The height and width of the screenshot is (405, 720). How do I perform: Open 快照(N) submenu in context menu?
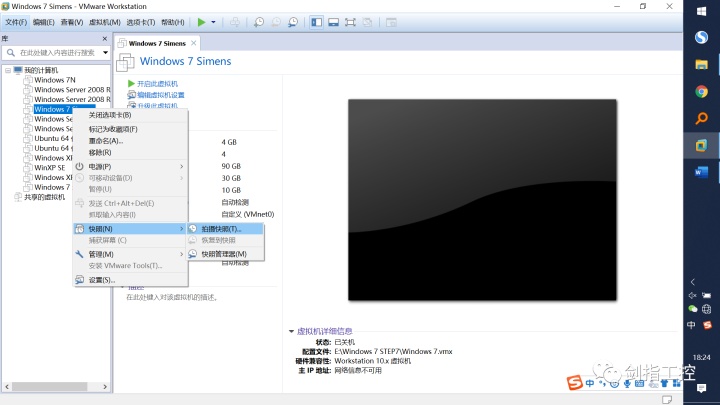click(130, 229)
